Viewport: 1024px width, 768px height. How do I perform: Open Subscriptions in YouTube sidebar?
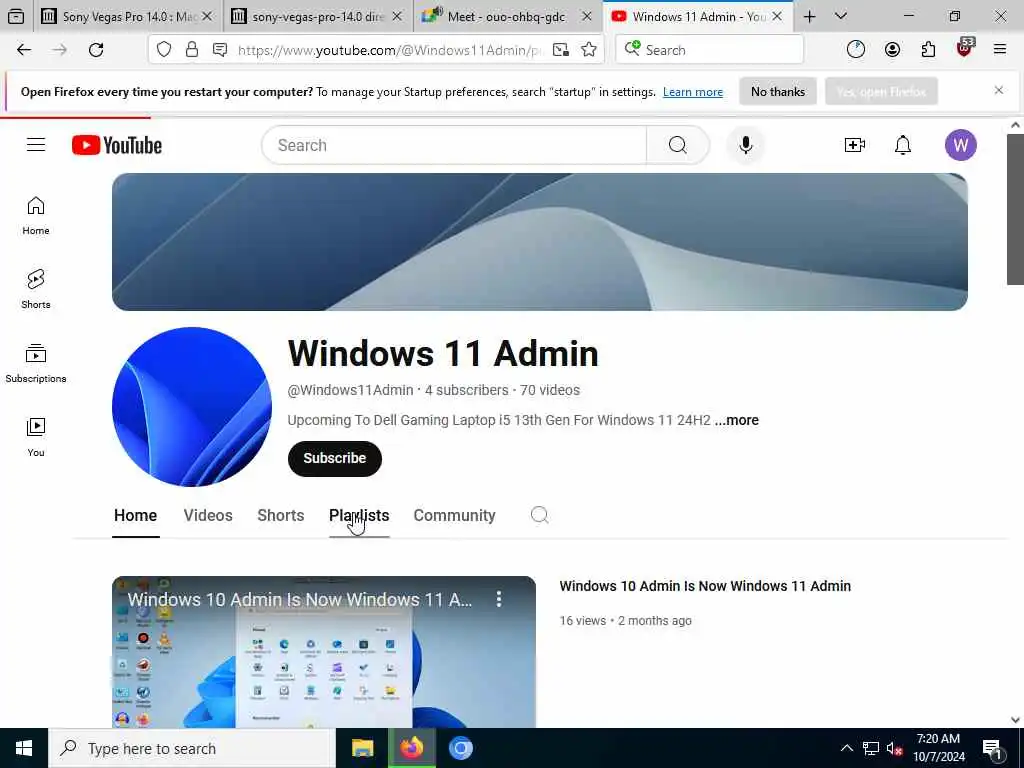click(x=36, y=363)
